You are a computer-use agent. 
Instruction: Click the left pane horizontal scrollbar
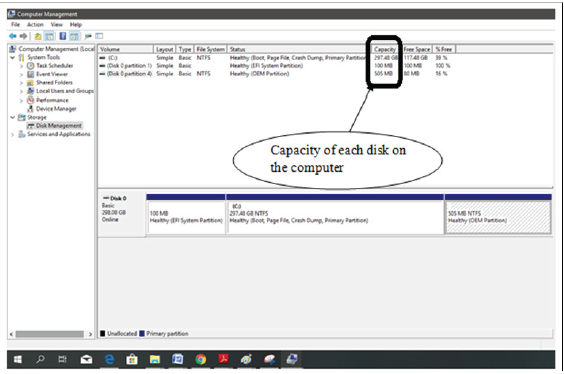click(50, 334)
